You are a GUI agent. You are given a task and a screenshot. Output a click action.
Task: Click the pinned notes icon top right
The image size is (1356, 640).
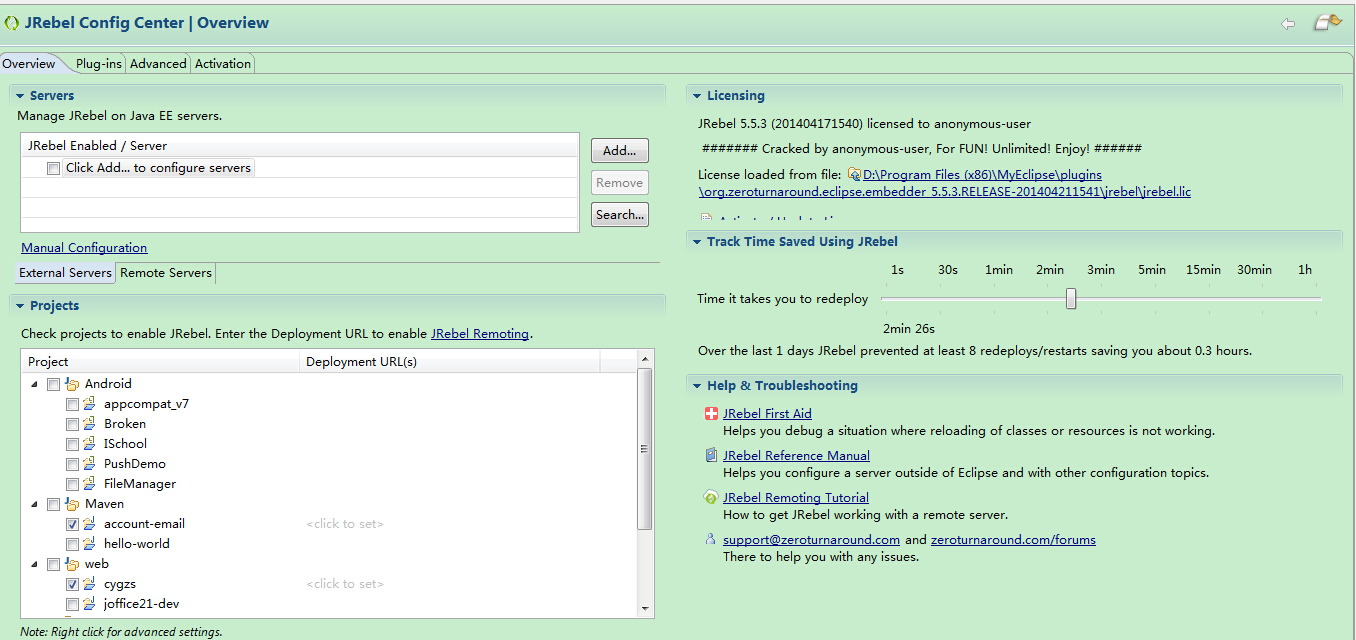tap(1327, 22)
